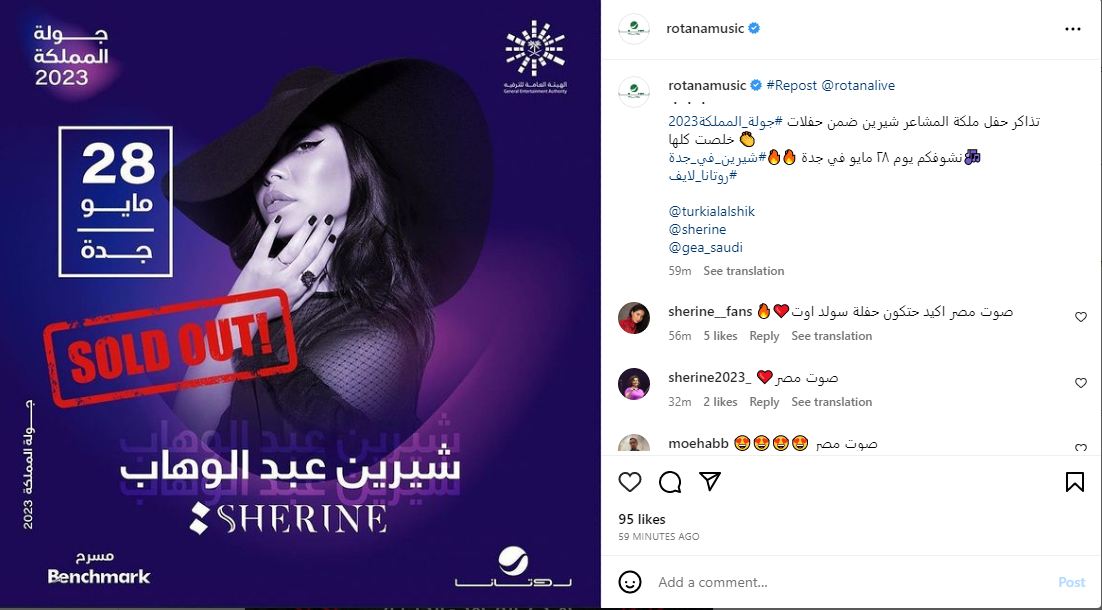The image size is (1102, 610).
Task: See translation of the post caption
Action: [744, 271]
